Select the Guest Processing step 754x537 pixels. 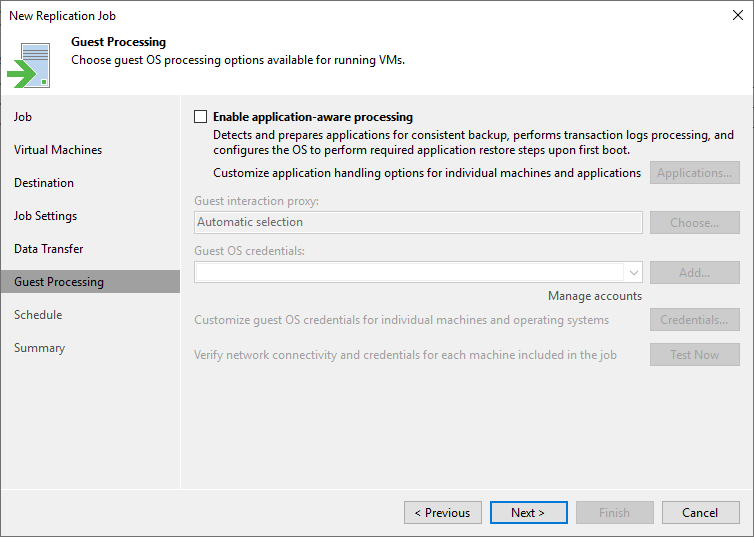coord(90,282)
